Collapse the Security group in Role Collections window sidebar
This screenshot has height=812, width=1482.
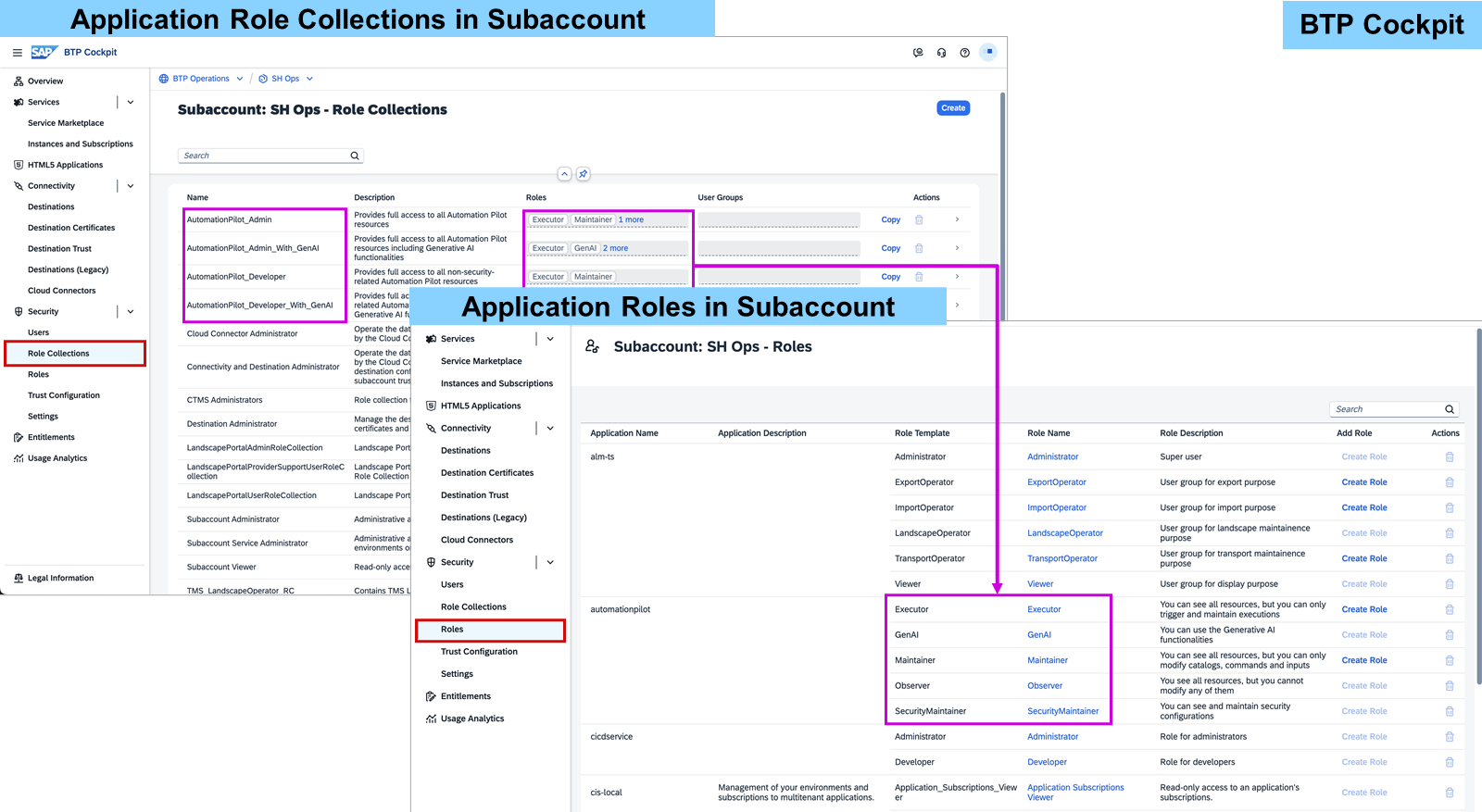131,312
